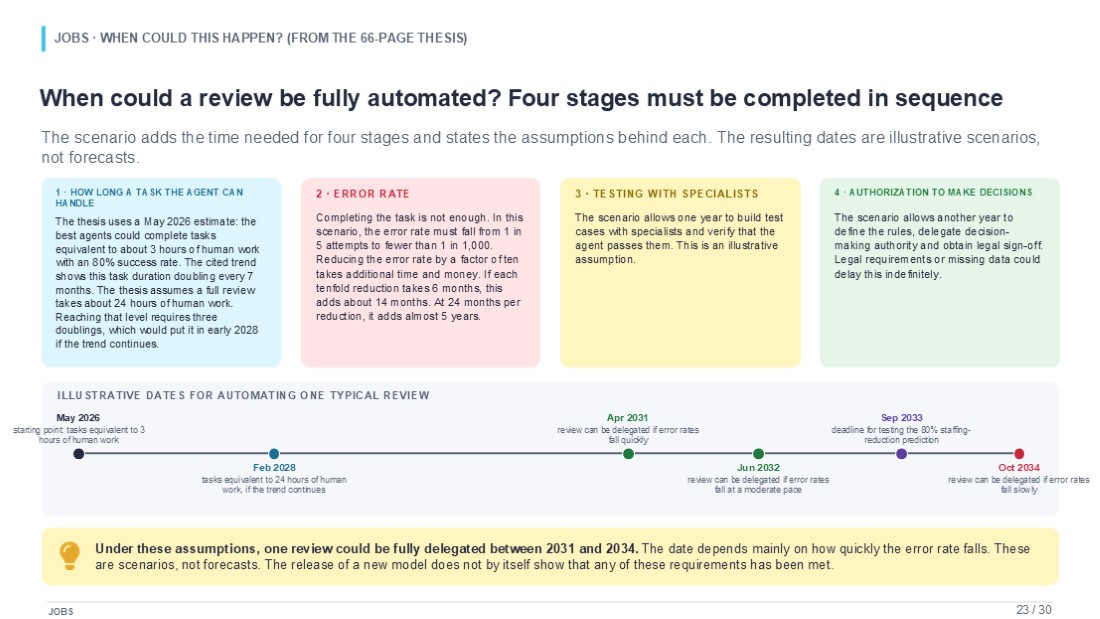
Task: Select the Feb 2028 timeline dot
Action: (x=274, y=454)
